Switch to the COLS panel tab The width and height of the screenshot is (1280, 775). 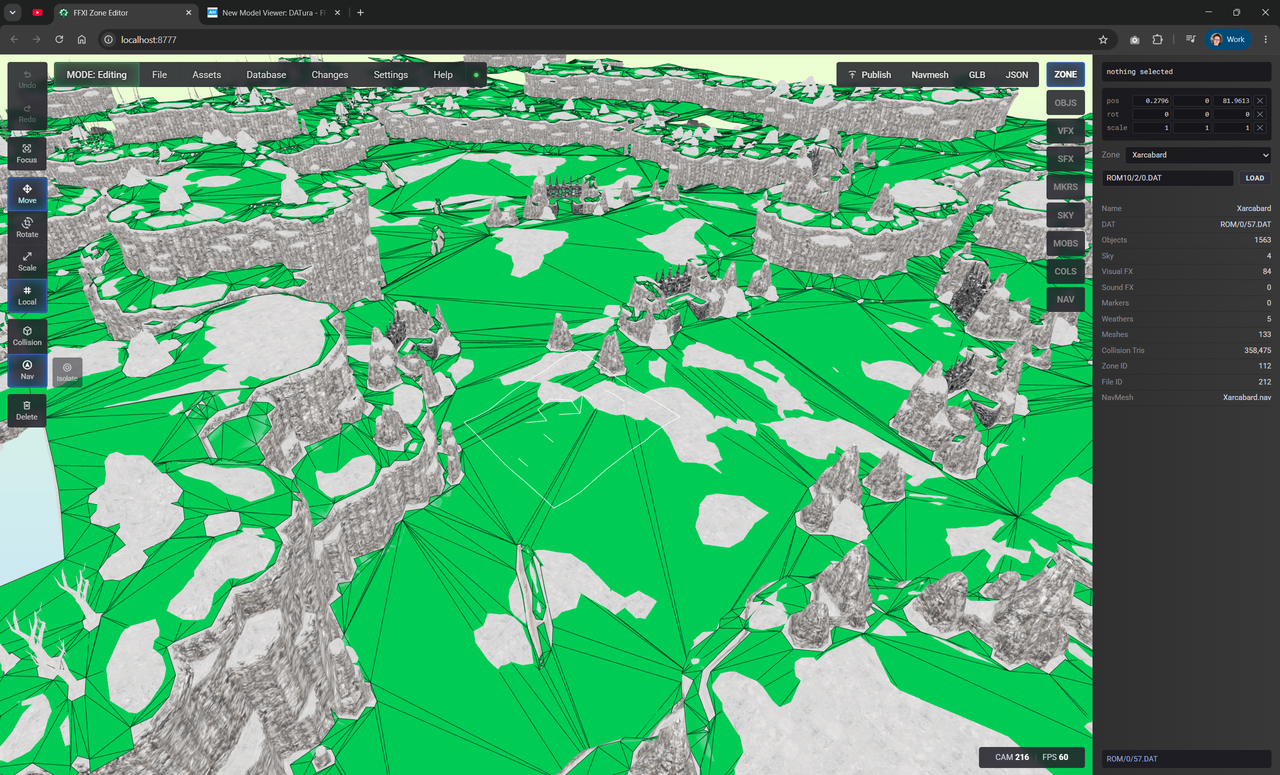pos(1066,271)
